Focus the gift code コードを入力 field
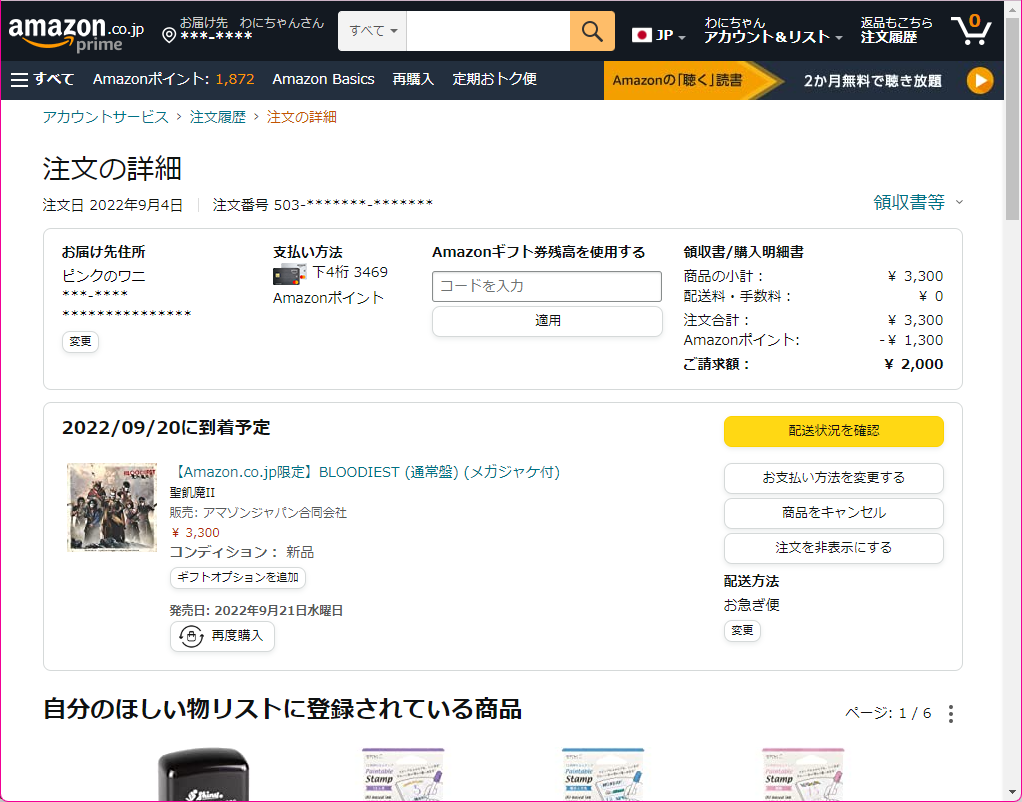This screenshot has height=802, width=1022. pos(547,286)
